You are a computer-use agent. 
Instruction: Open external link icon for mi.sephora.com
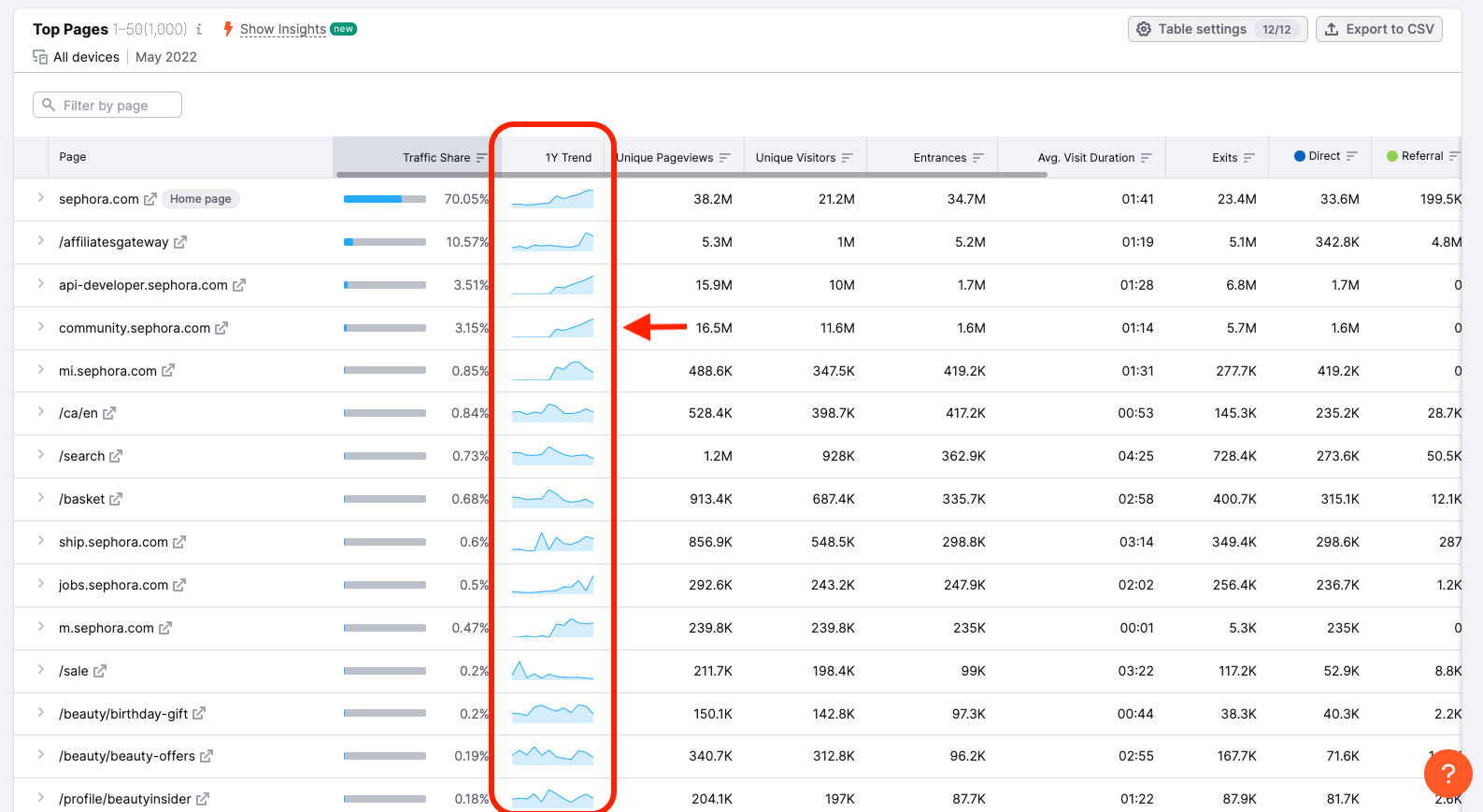pos(168,371)
